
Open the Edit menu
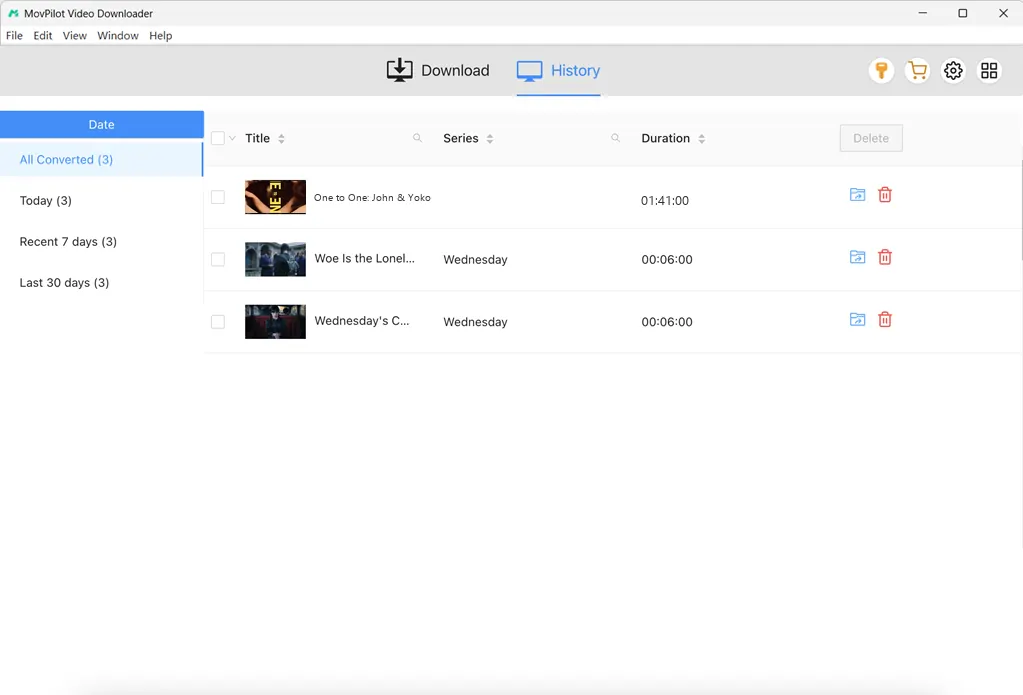(x=43, y=35)
